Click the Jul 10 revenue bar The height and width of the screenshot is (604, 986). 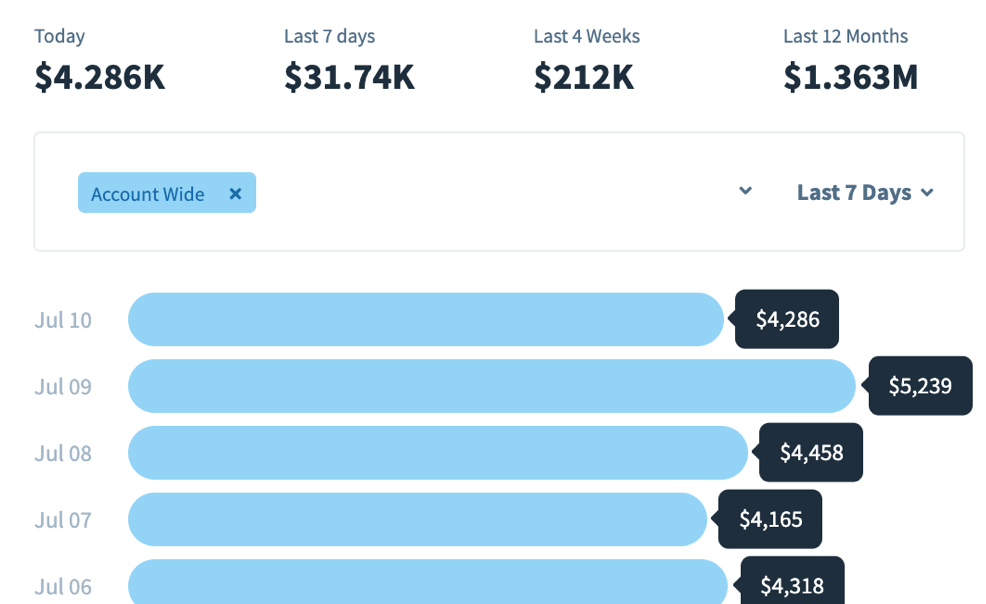425,320
